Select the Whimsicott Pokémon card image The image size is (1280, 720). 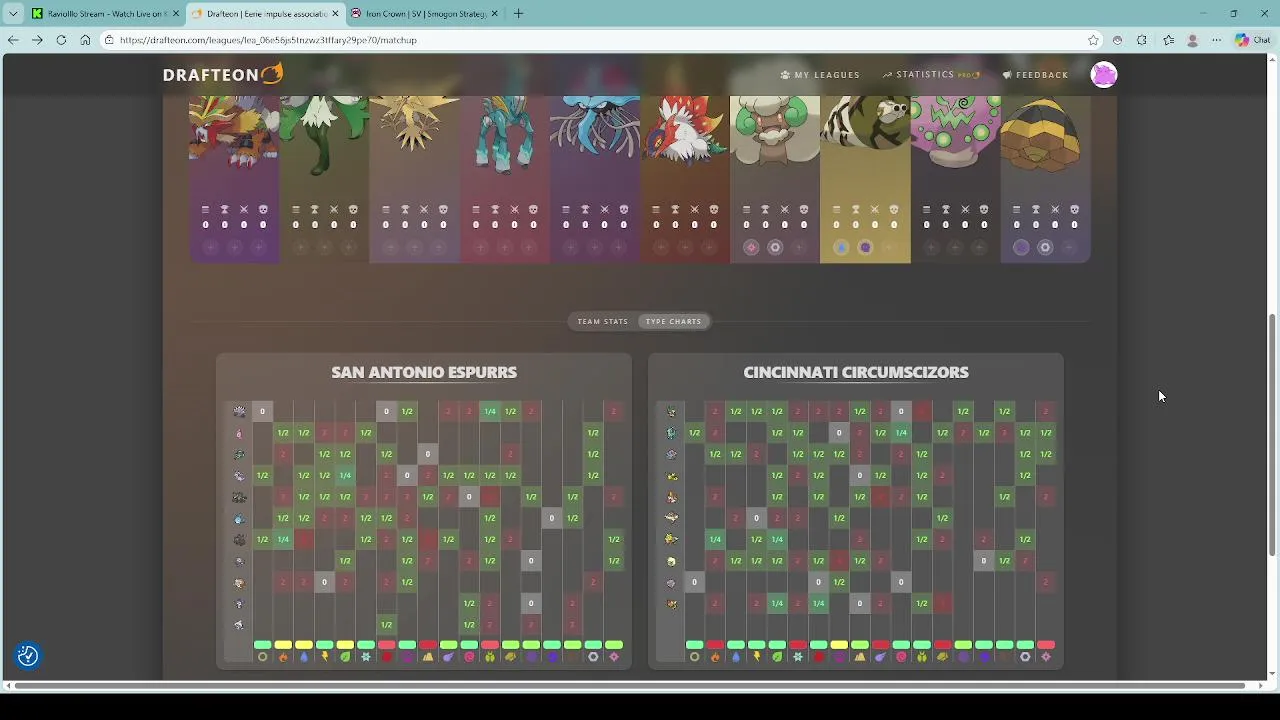pyautogui.click(x=775, y=135)
